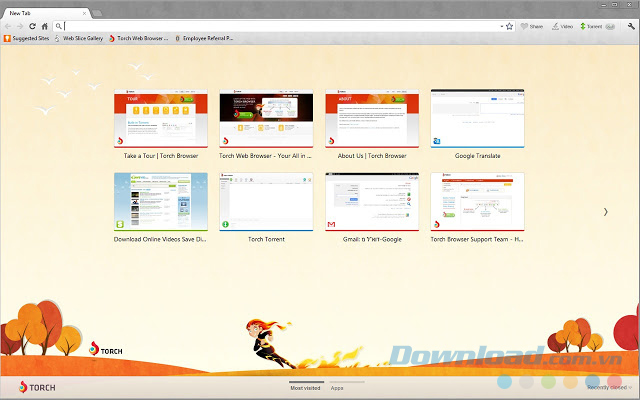Open the Employee Referral bookmark

[204, 38]
